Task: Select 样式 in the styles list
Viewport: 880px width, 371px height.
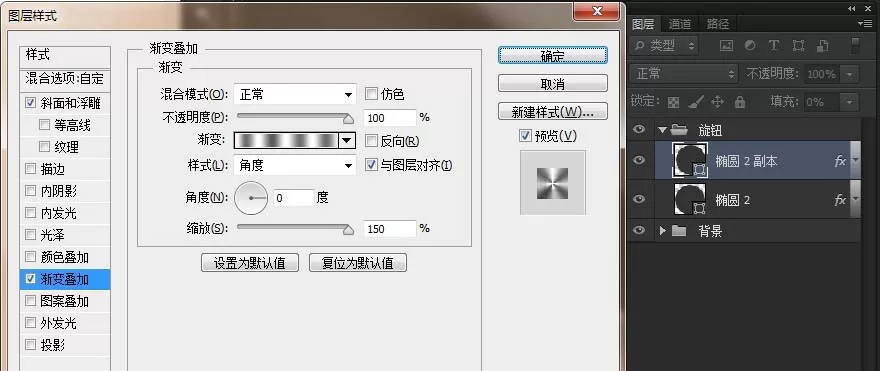Action: pyautogui.click(x=65, y=54)
